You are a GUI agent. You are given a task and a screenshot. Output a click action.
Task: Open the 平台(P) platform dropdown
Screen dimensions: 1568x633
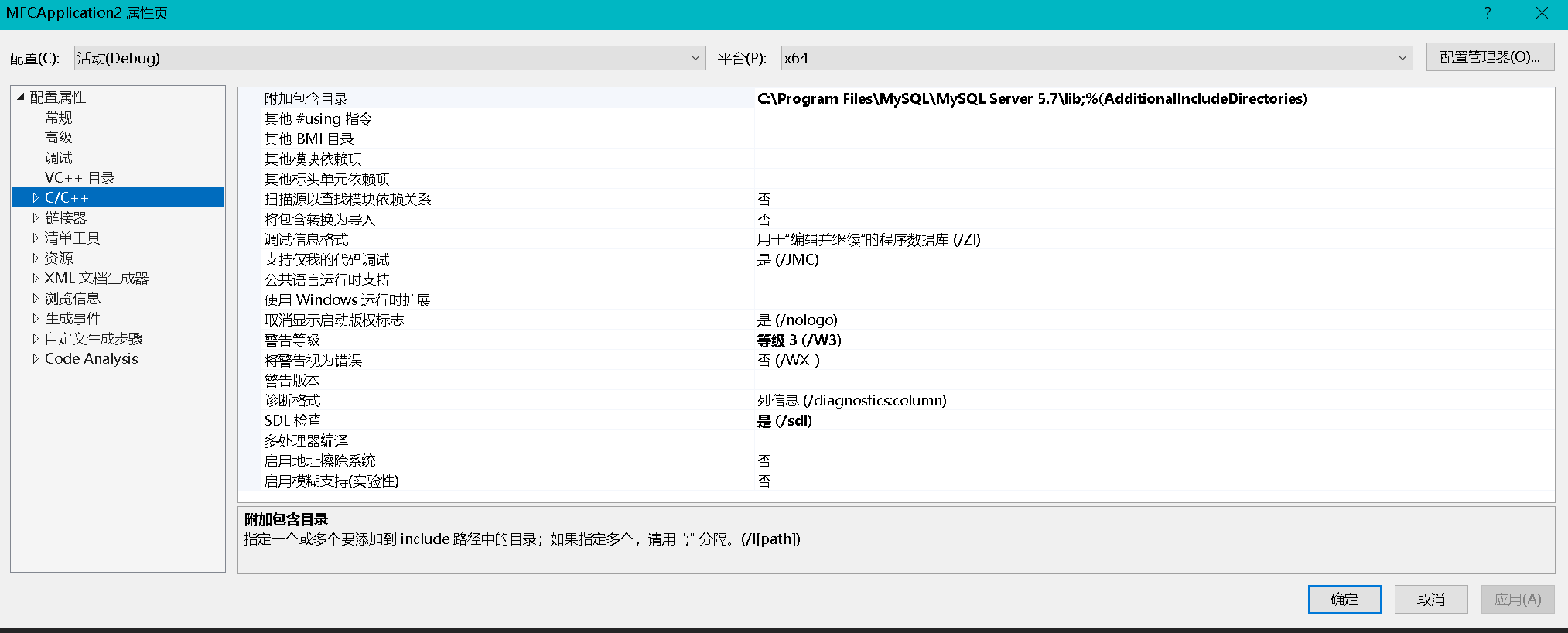[x=1097, y=58]
